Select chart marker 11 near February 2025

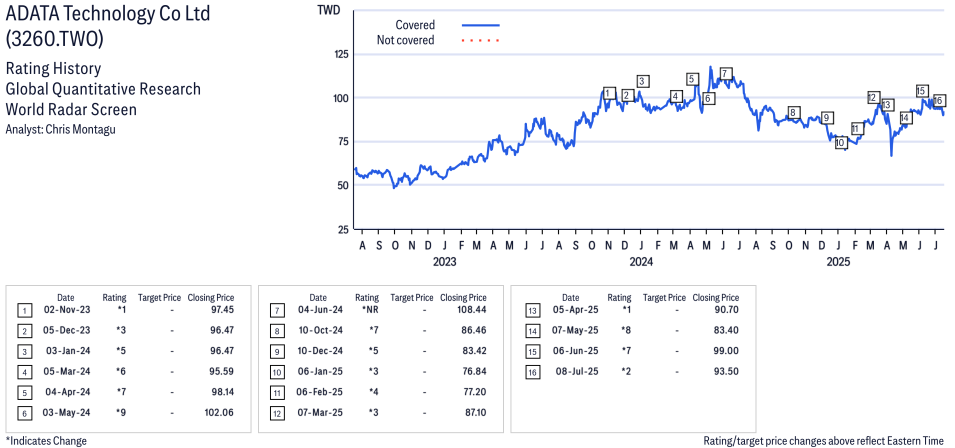pyautogui.click(x=857, y=128)
